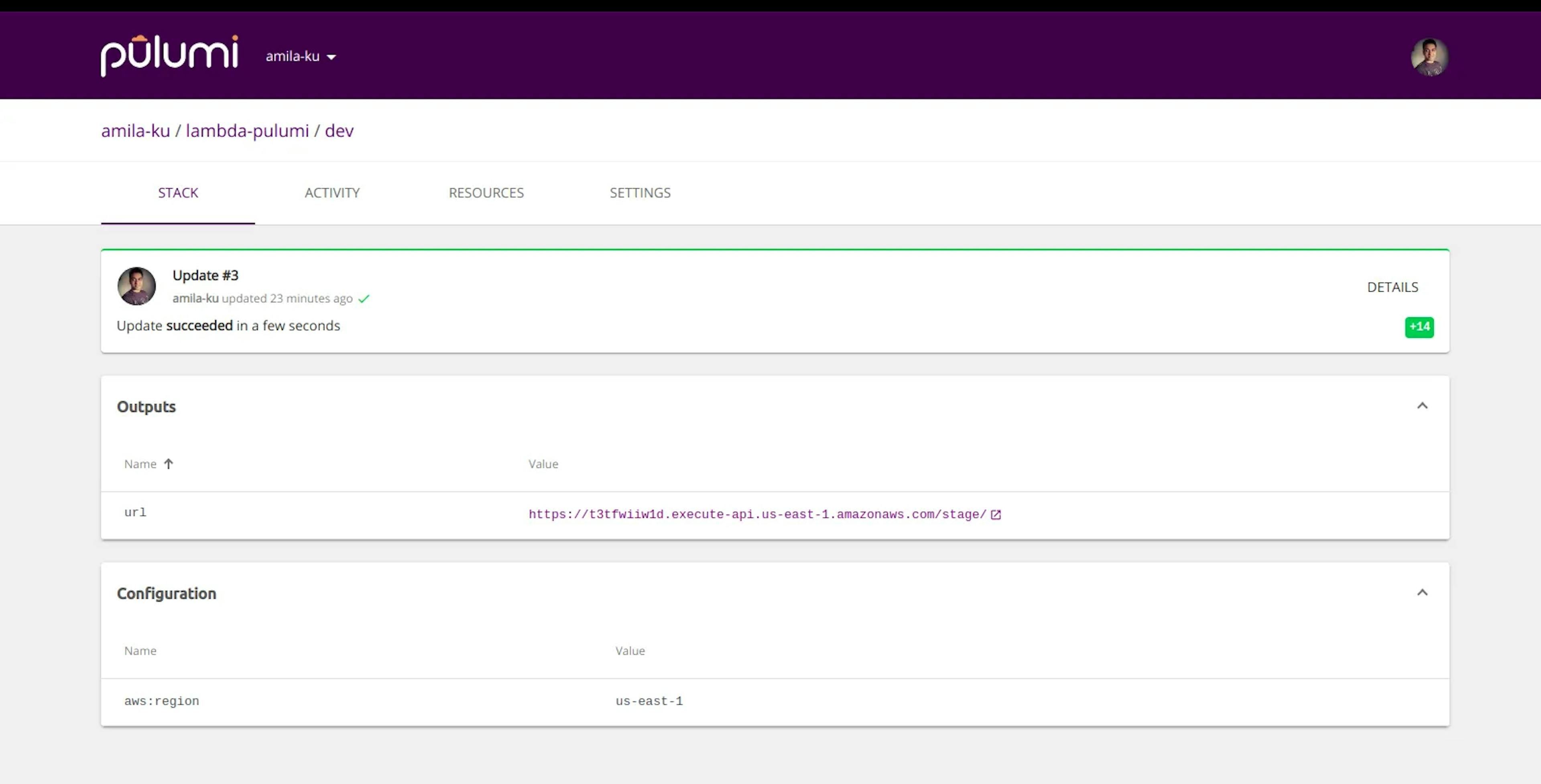Collapse the Configuration section chevron
Screen dimensions: 1541x784
[x=1422, y=593]
